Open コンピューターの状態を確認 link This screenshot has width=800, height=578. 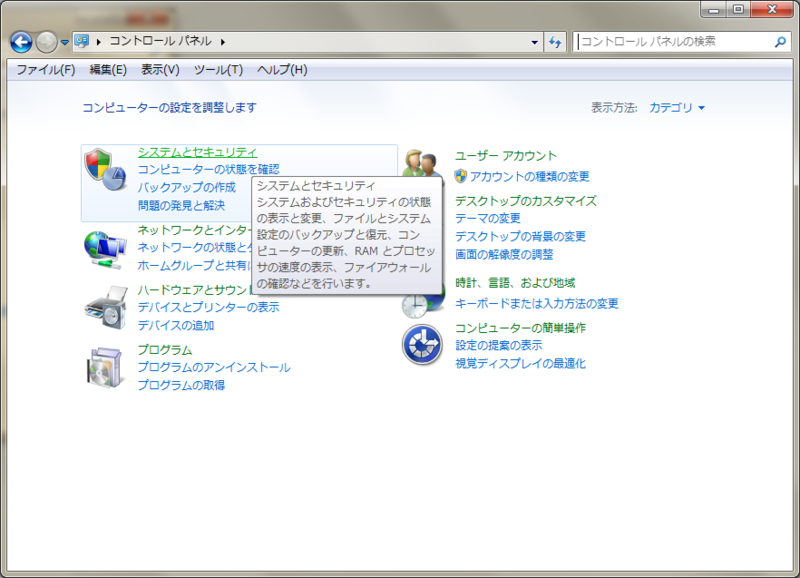click(x=209, y=169)
